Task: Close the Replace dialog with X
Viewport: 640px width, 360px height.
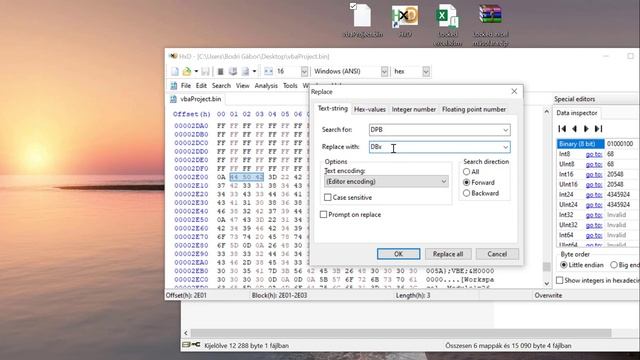Action: 514,91
